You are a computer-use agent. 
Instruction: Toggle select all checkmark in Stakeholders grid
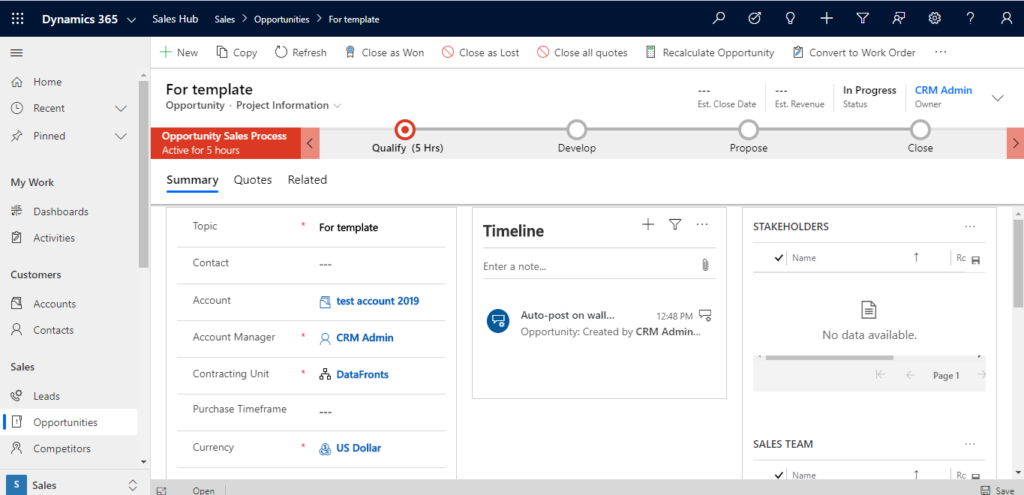(x=778, y=258)
